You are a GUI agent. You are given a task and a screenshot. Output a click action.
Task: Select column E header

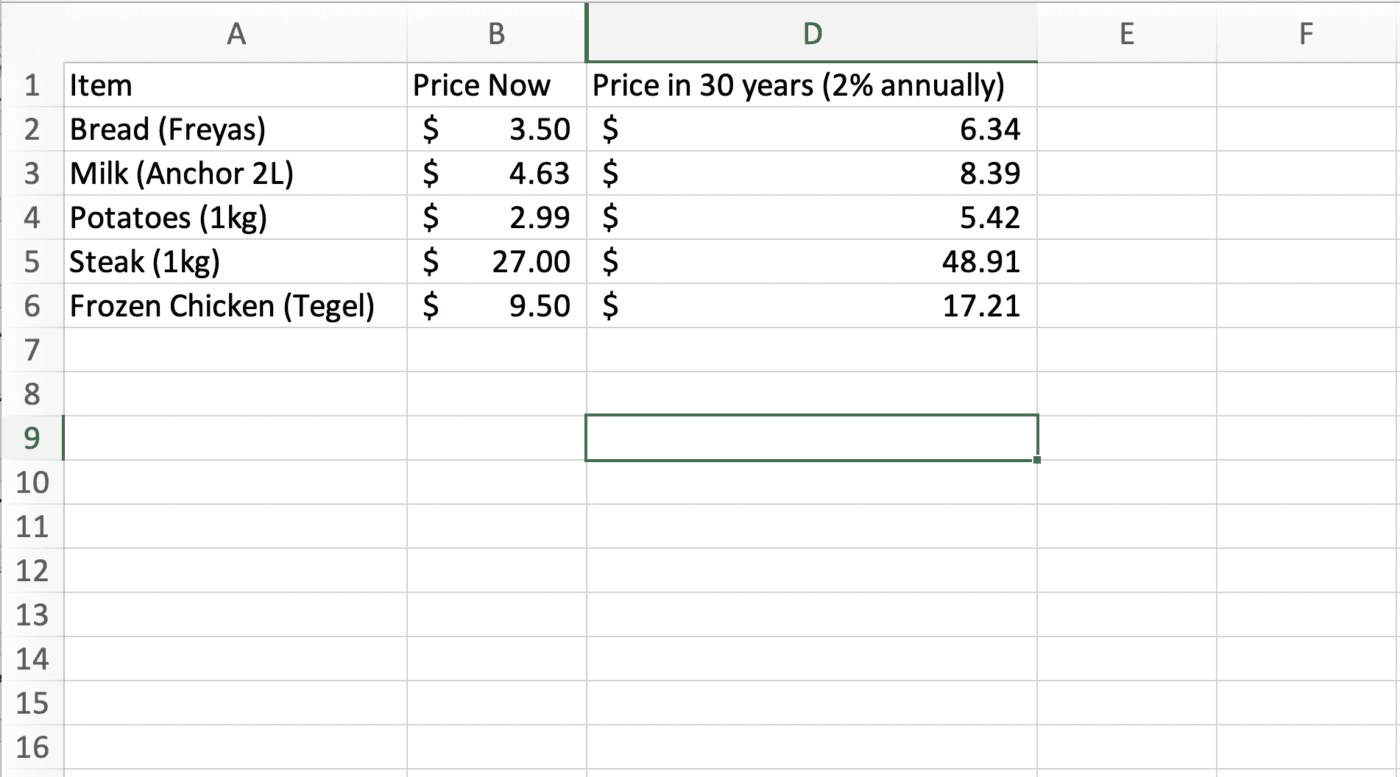point(1126,33)
